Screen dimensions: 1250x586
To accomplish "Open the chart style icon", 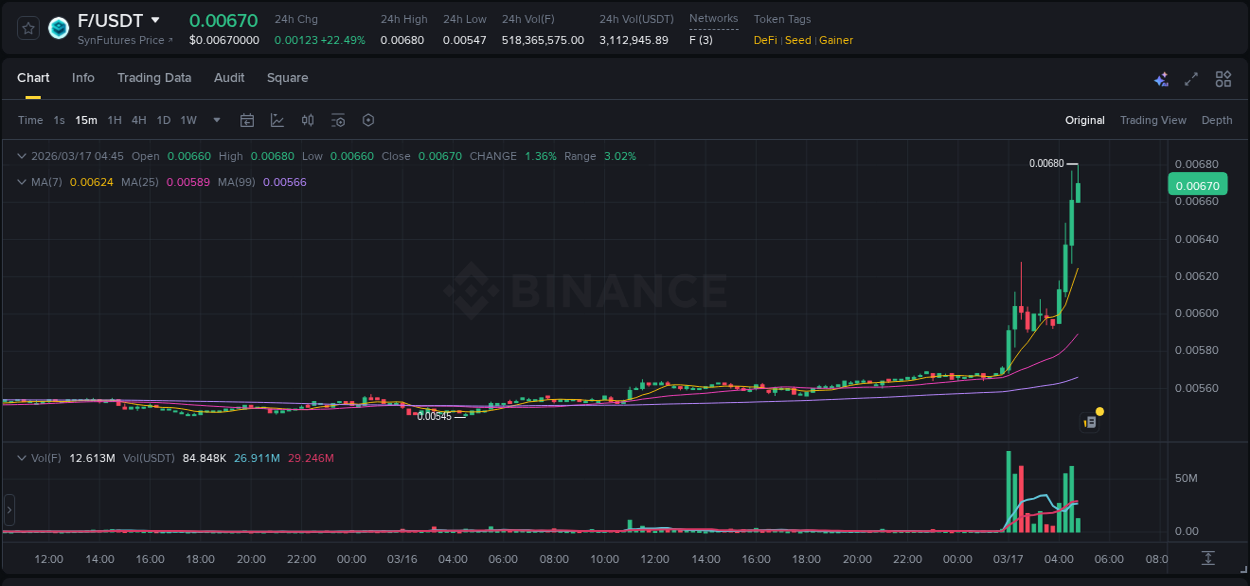I will click(276, 120).
